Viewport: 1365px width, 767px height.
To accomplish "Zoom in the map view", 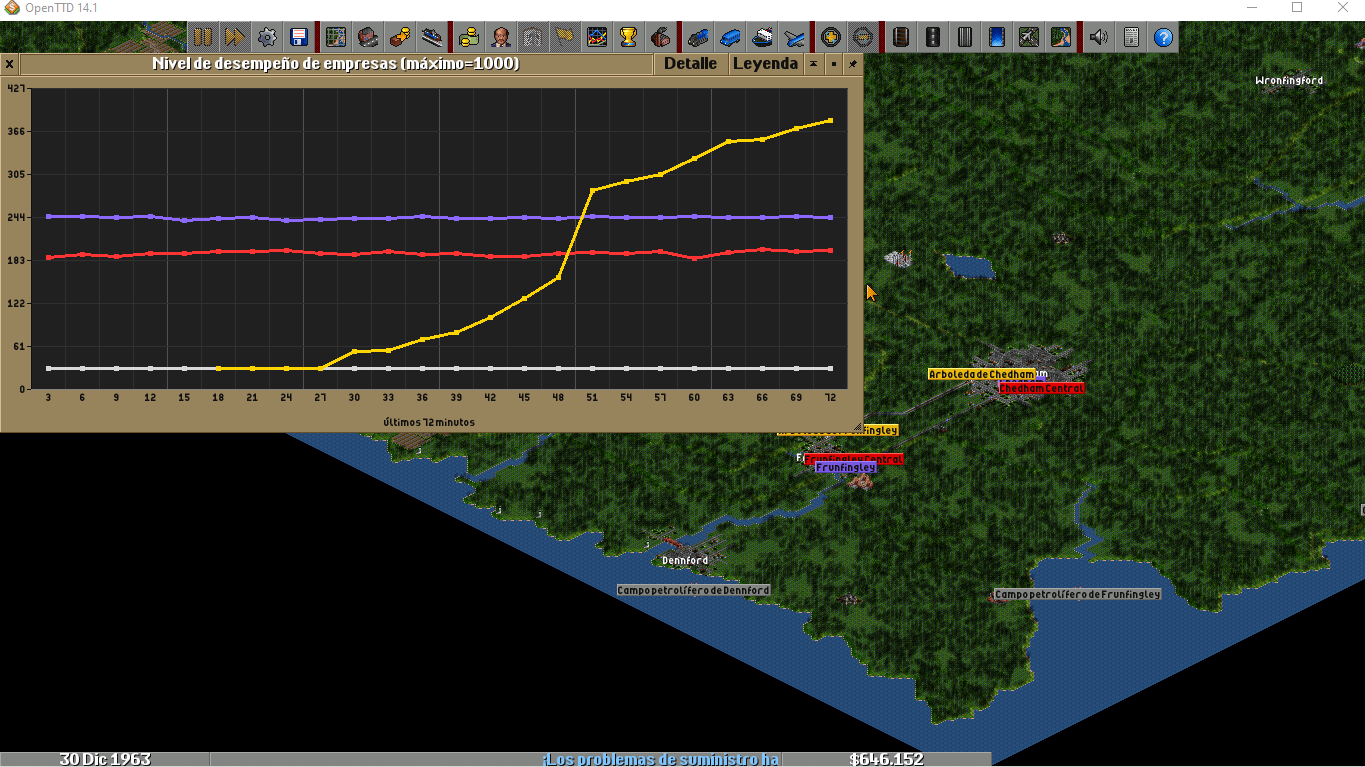I will [831, 38].
